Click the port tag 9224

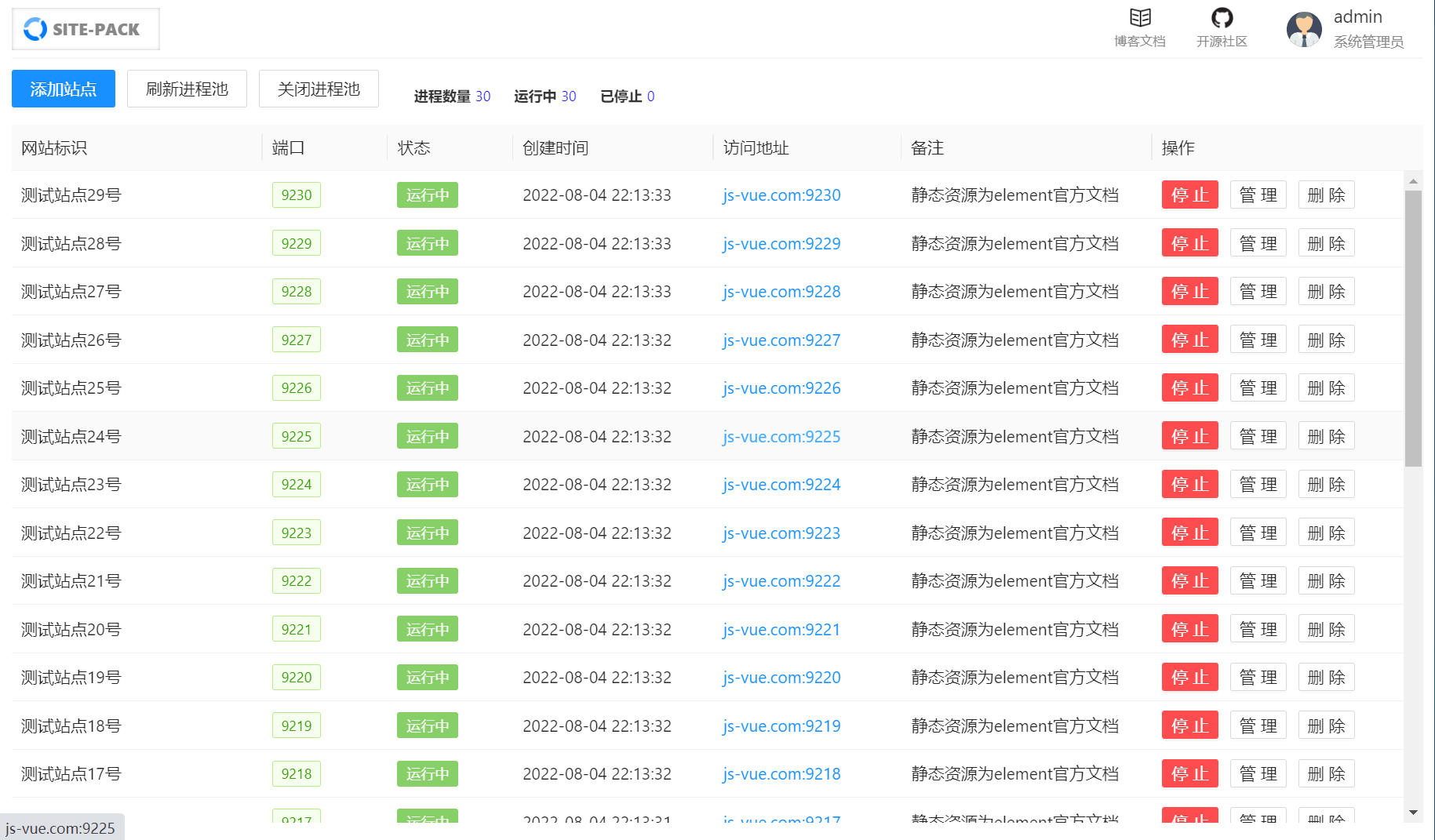click(x=297, y=485)
